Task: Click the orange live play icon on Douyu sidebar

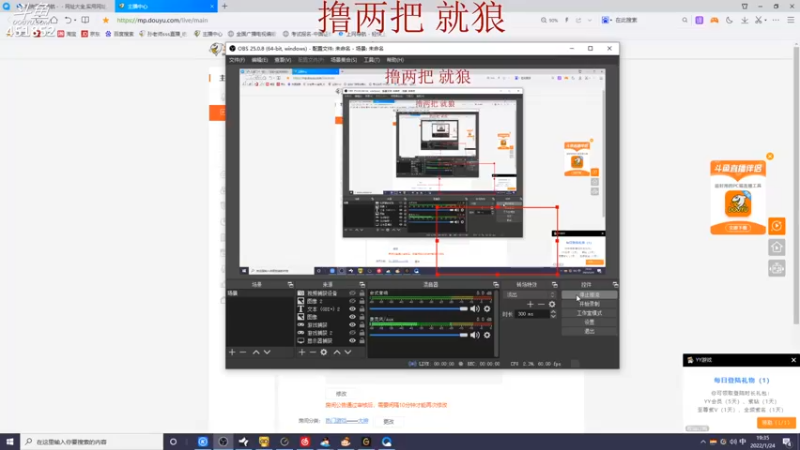Action: [x=777, y=226]
